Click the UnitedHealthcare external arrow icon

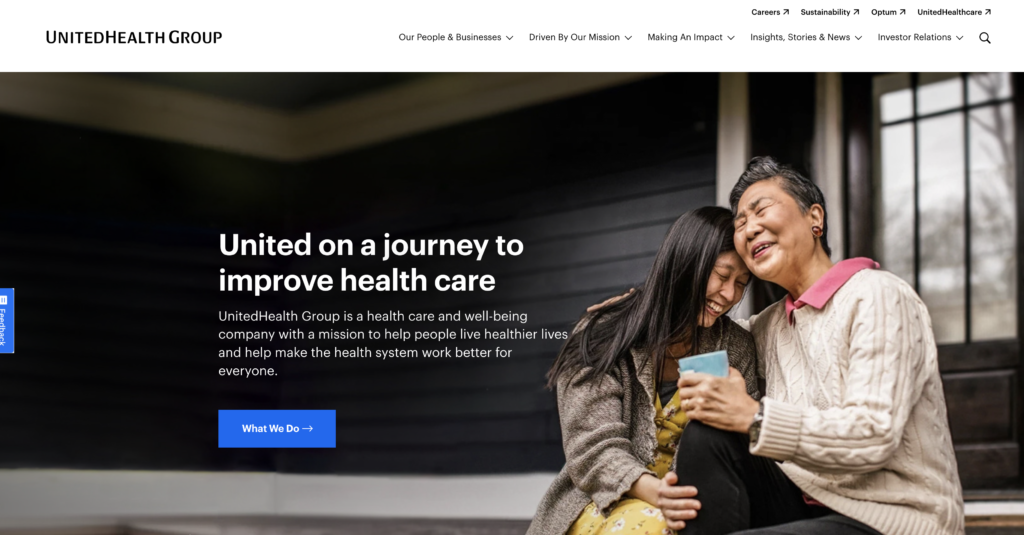[988, 12]
